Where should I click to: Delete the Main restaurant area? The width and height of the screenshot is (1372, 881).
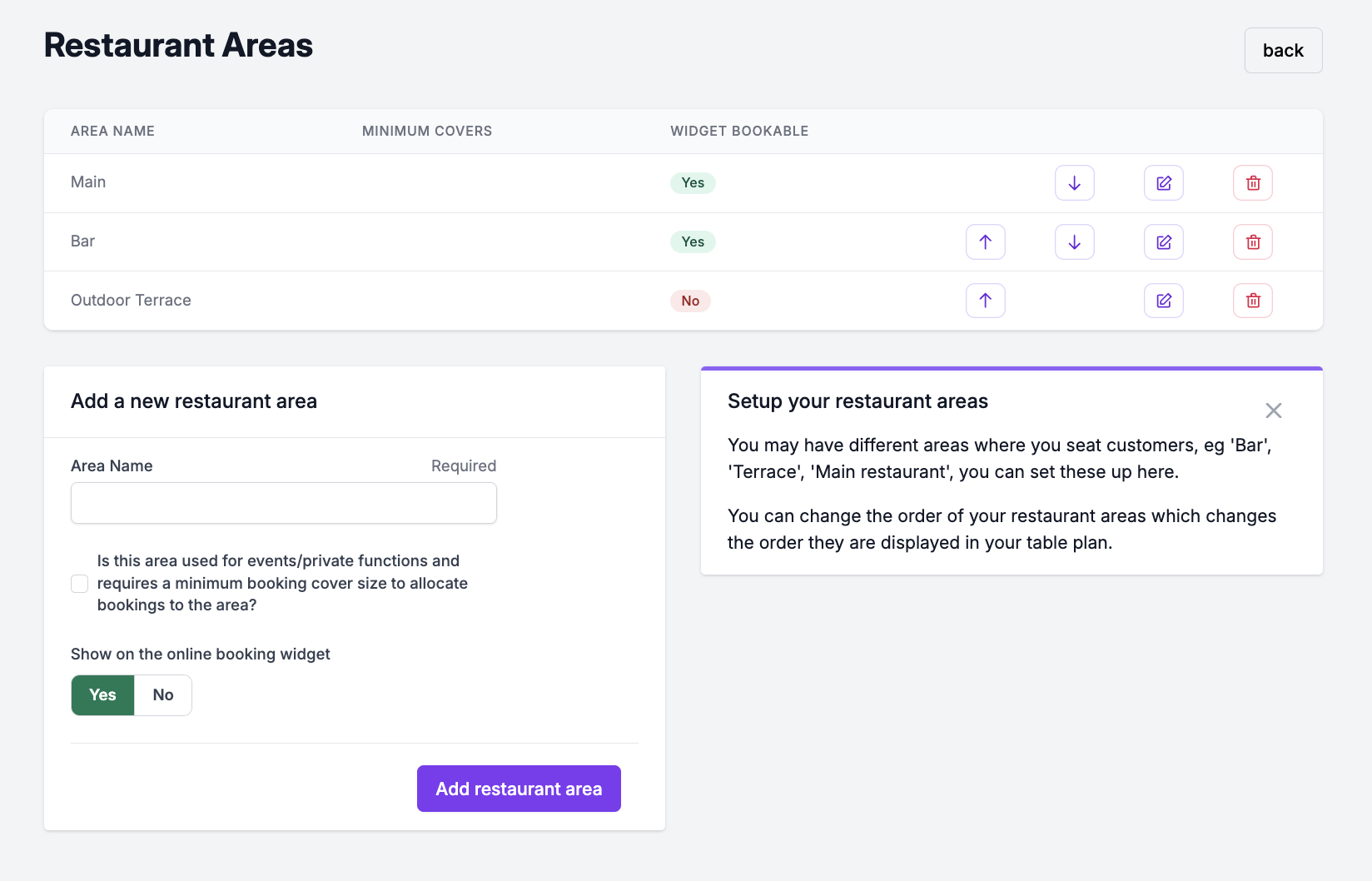tap(1252, 183)
